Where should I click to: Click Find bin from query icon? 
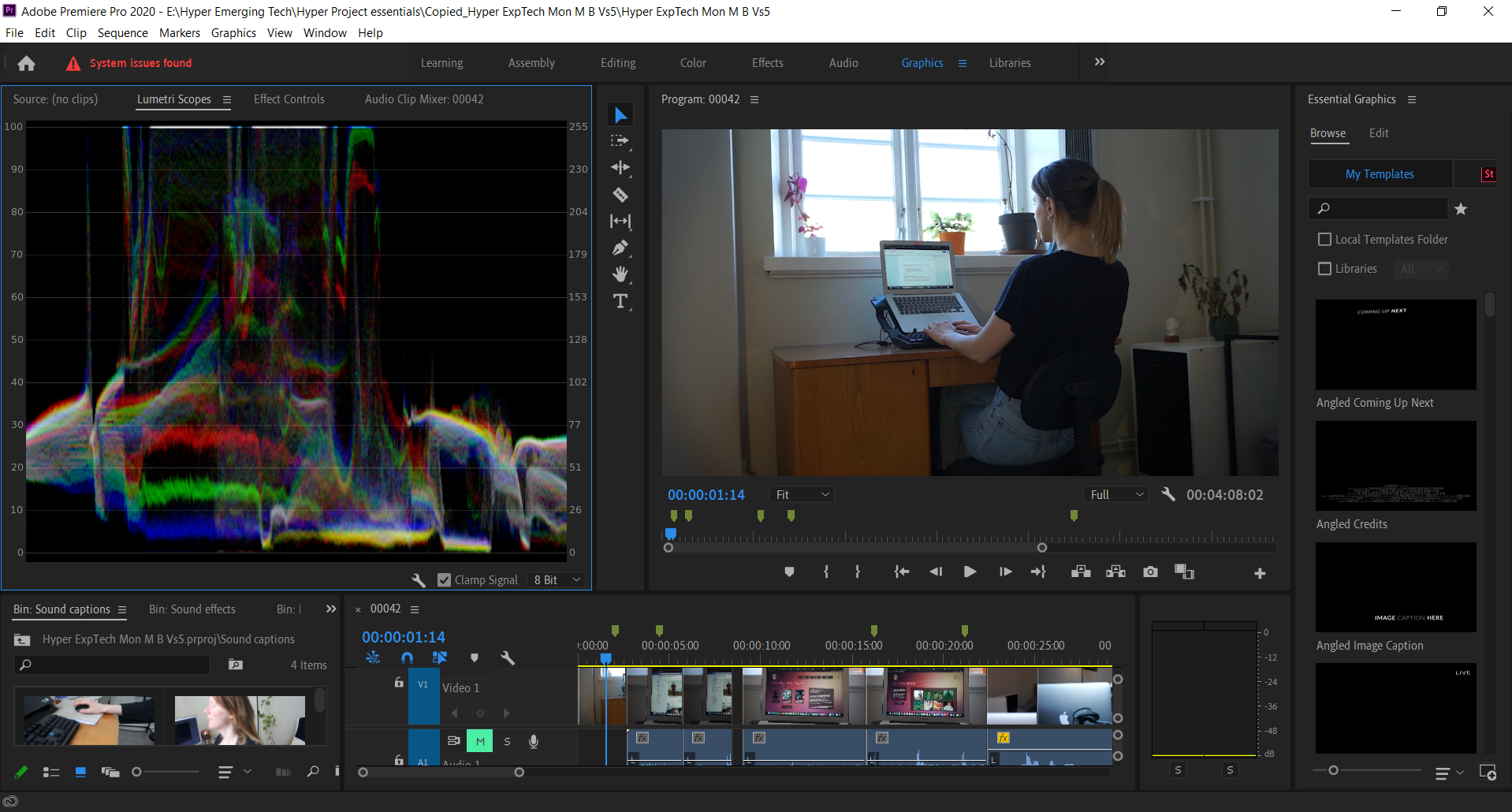click(x=235, y=665)
